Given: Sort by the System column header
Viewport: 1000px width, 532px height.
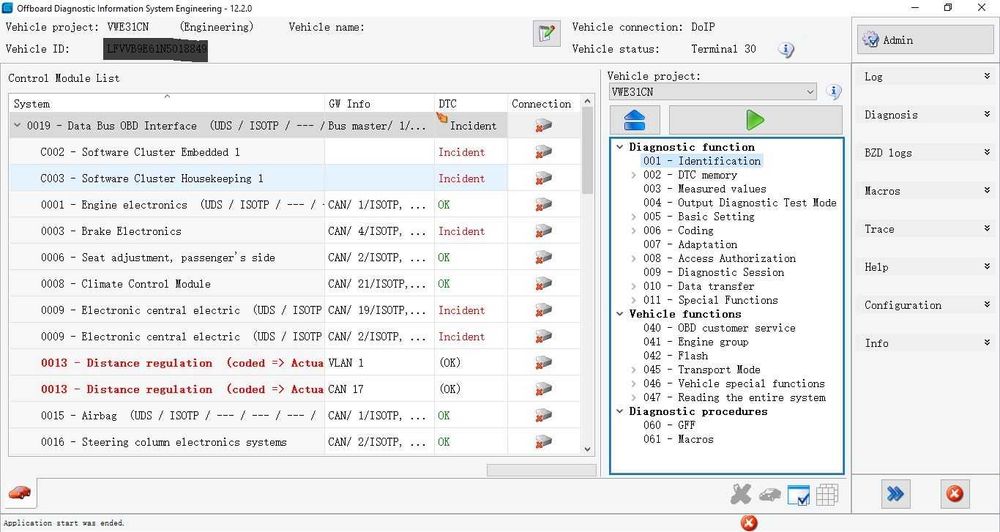Looking at the screenshot, I should click(166, 103).
